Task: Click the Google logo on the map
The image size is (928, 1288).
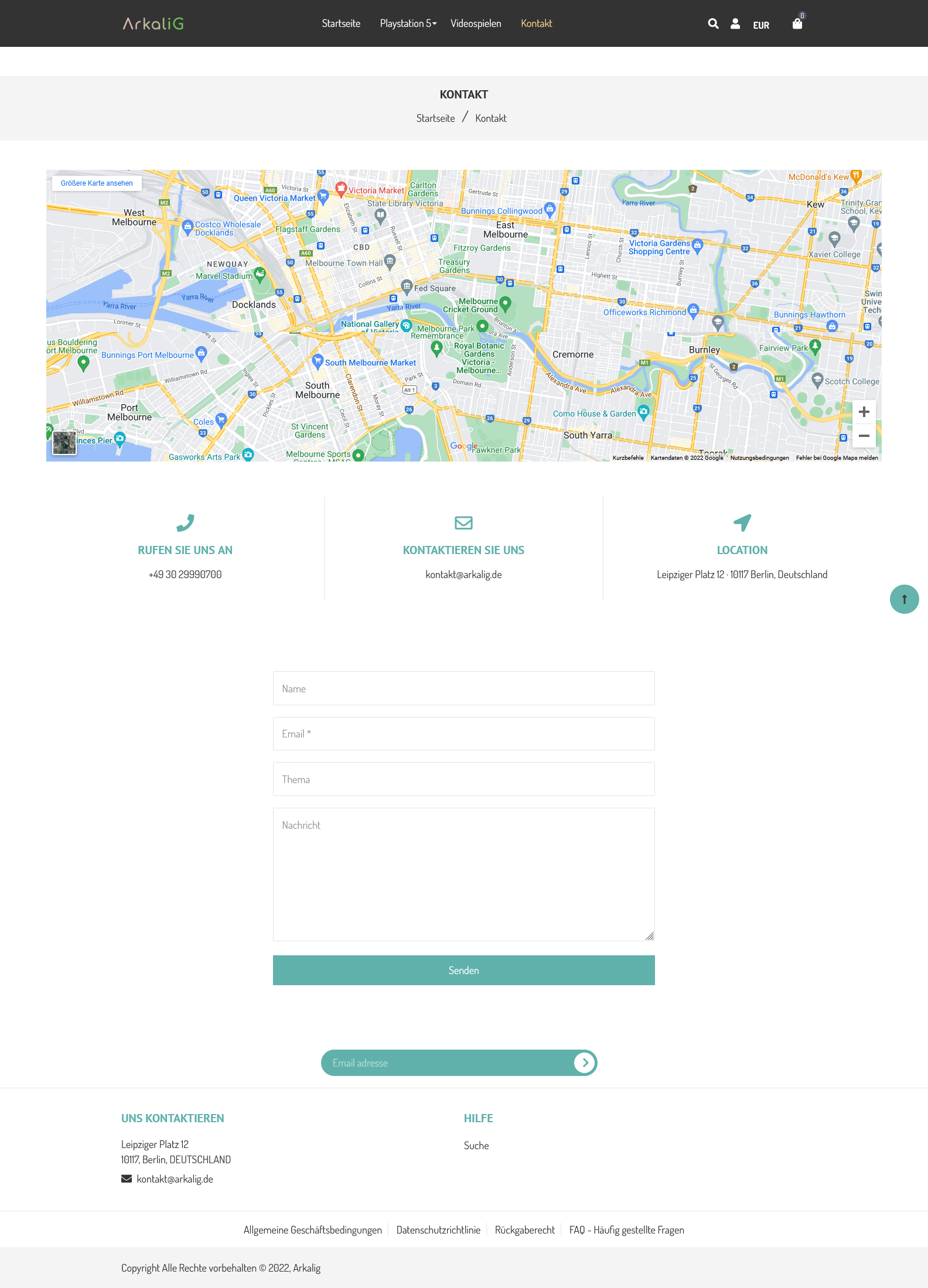Action: click(x=464, y=446)
